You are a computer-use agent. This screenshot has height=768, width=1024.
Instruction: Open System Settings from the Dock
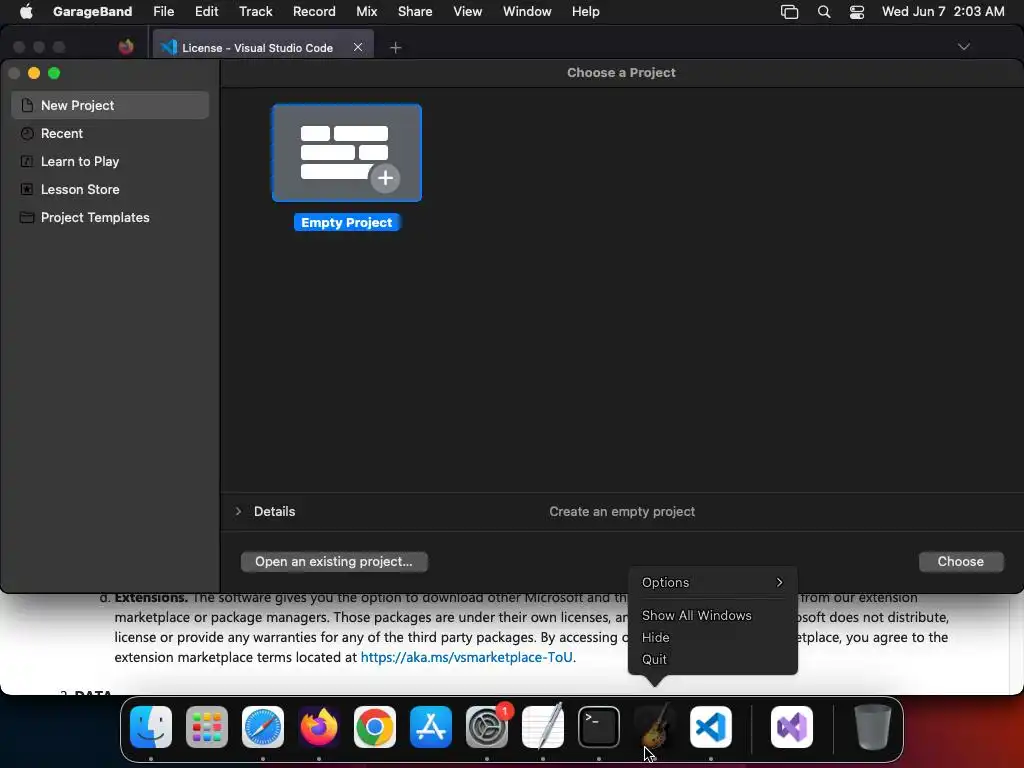487,727
